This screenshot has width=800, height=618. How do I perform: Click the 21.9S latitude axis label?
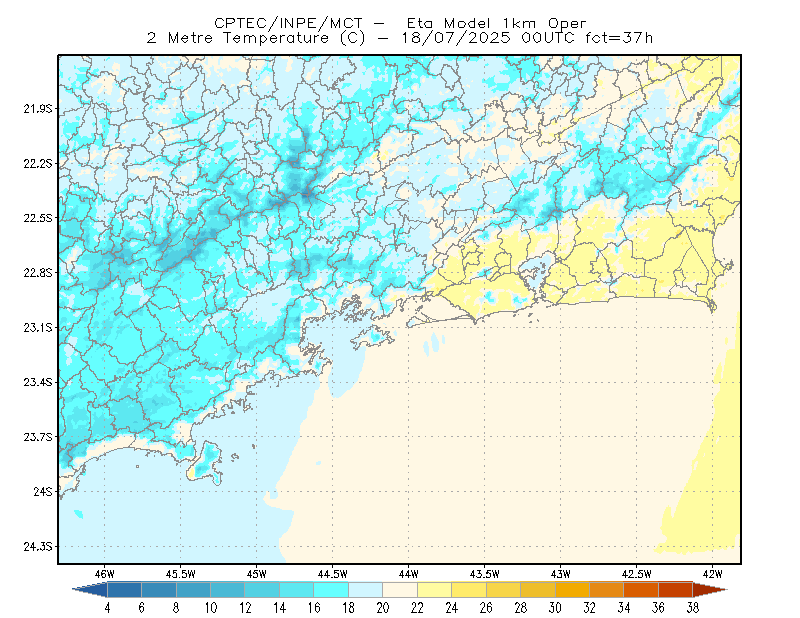click(38, 109)
